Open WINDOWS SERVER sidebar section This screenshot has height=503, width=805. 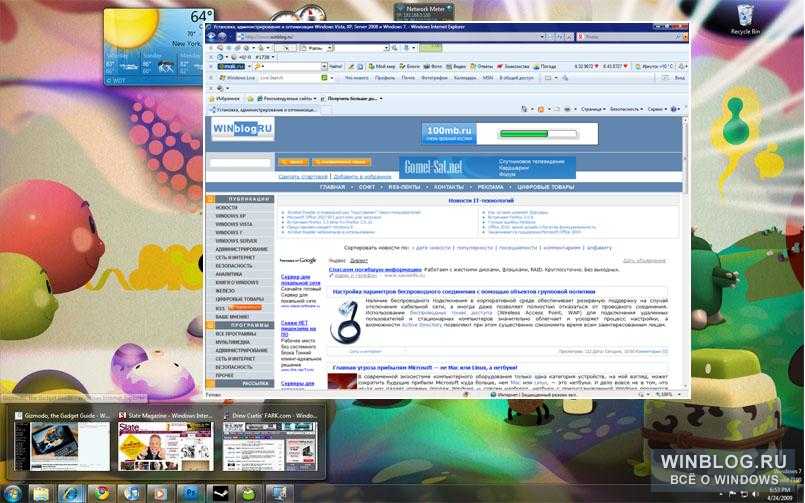236,241
